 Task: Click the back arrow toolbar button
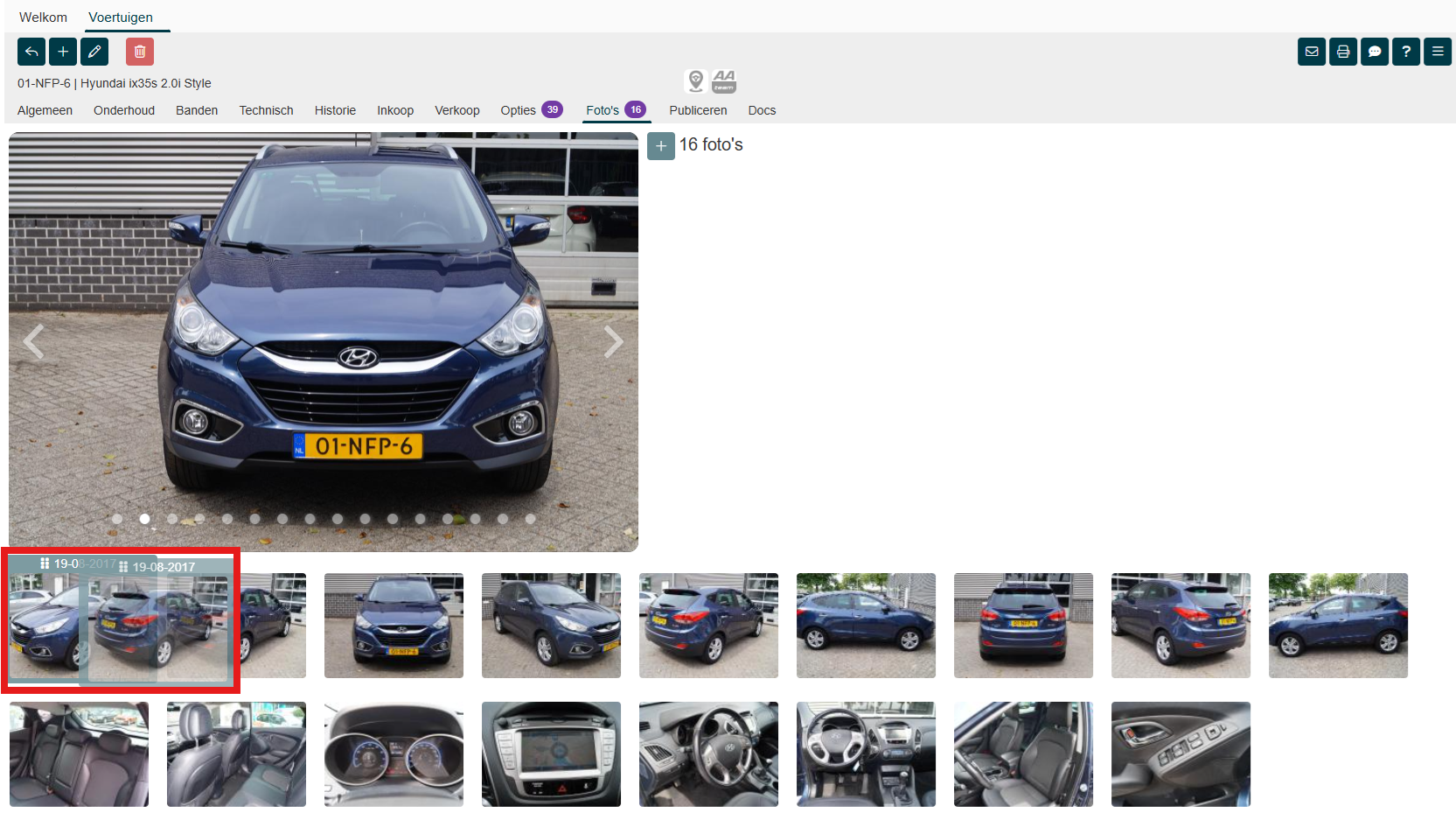coord(31,52)
